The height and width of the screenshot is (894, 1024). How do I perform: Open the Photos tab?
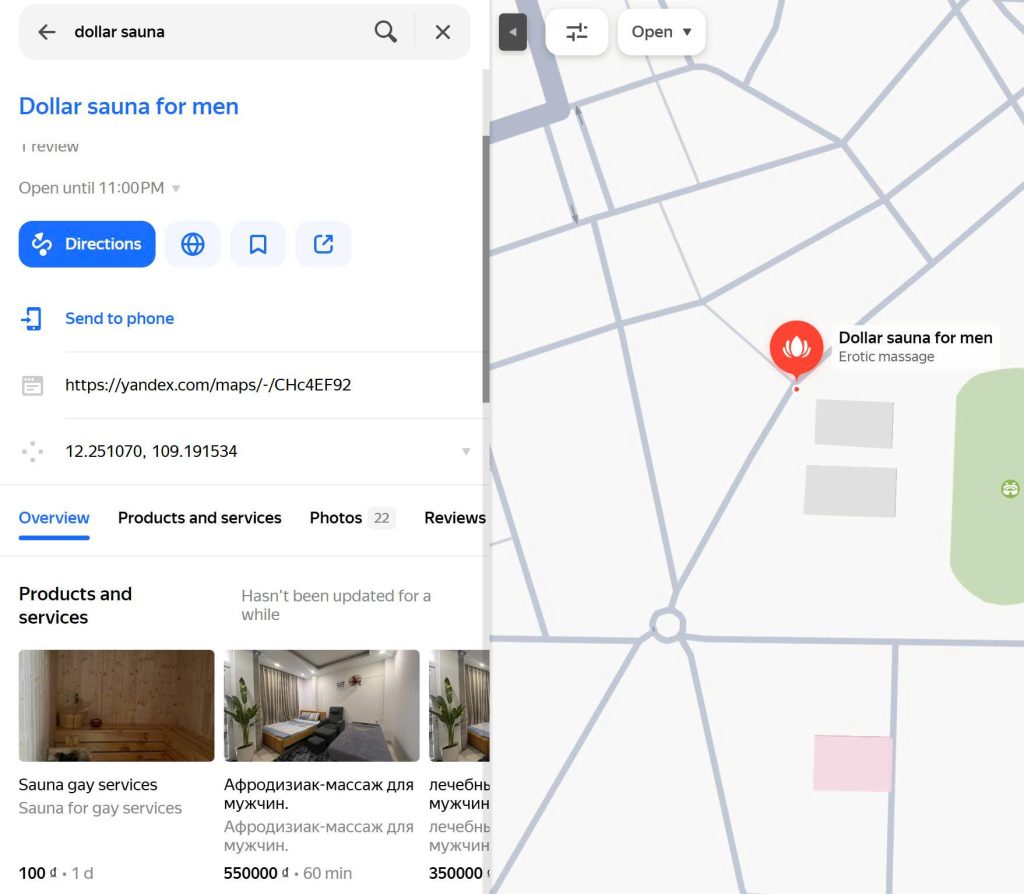click(352, 518)
